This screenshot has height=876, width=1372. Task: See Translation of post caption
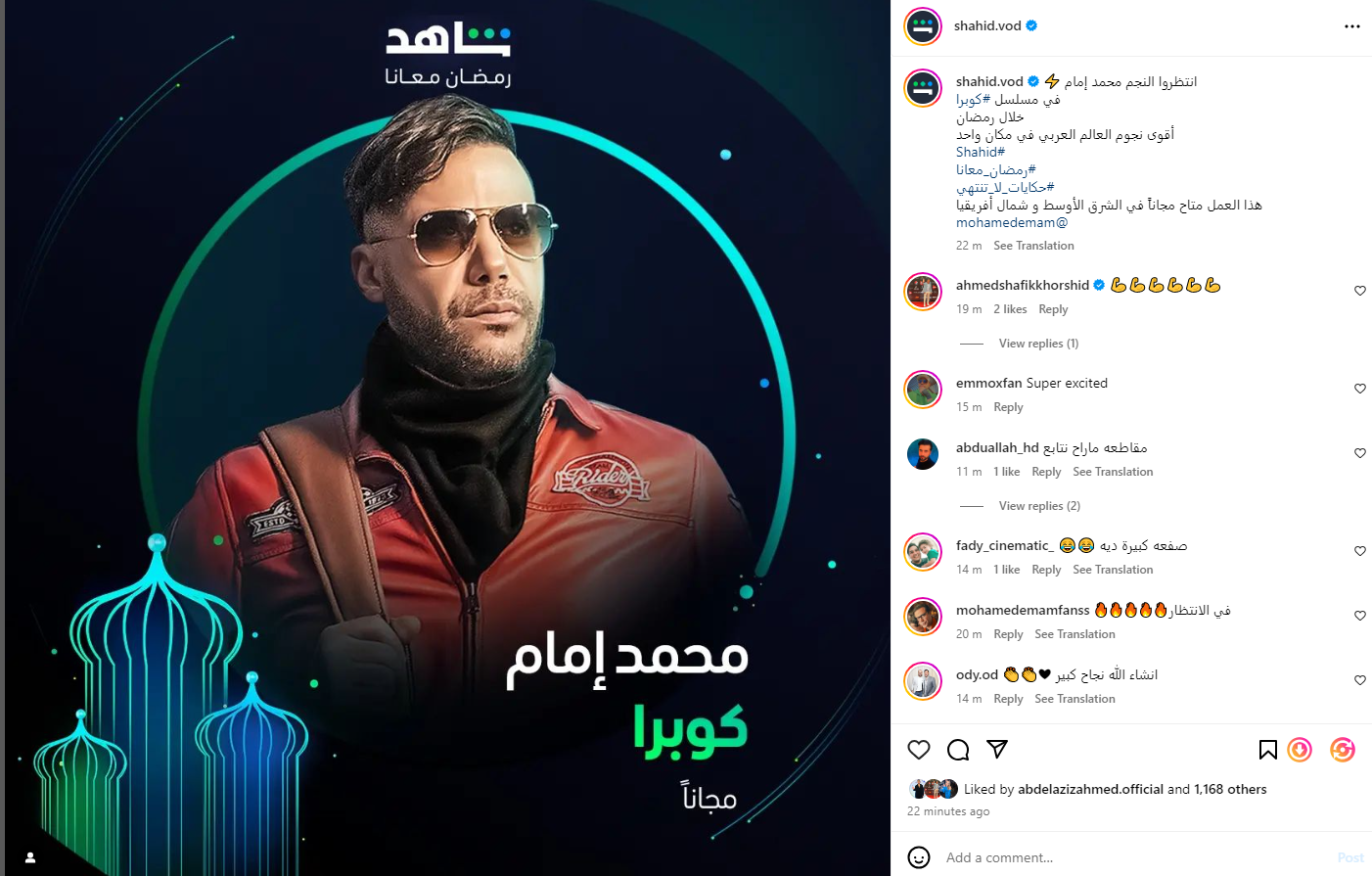[1033, 246]
